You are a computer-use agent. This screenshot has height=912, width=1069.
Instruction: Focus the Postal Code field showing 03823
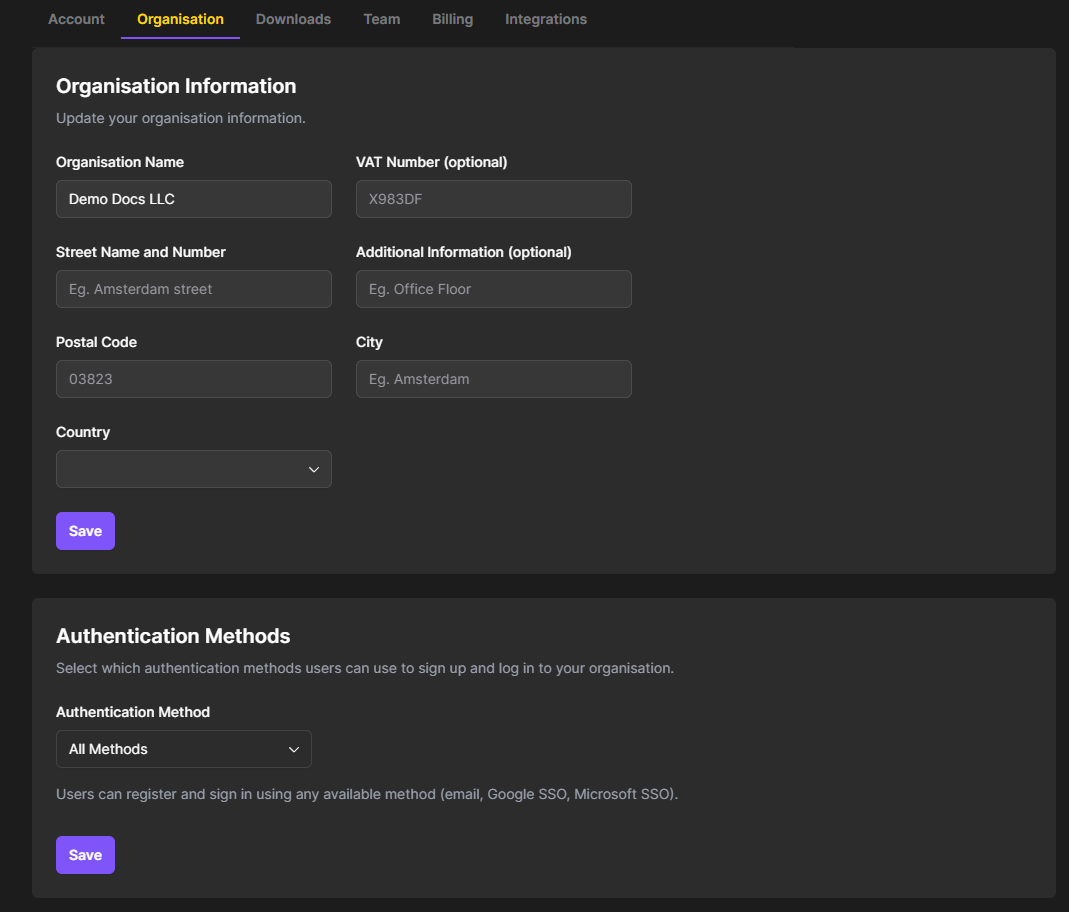pyautogui.click(x=193, y=379)
